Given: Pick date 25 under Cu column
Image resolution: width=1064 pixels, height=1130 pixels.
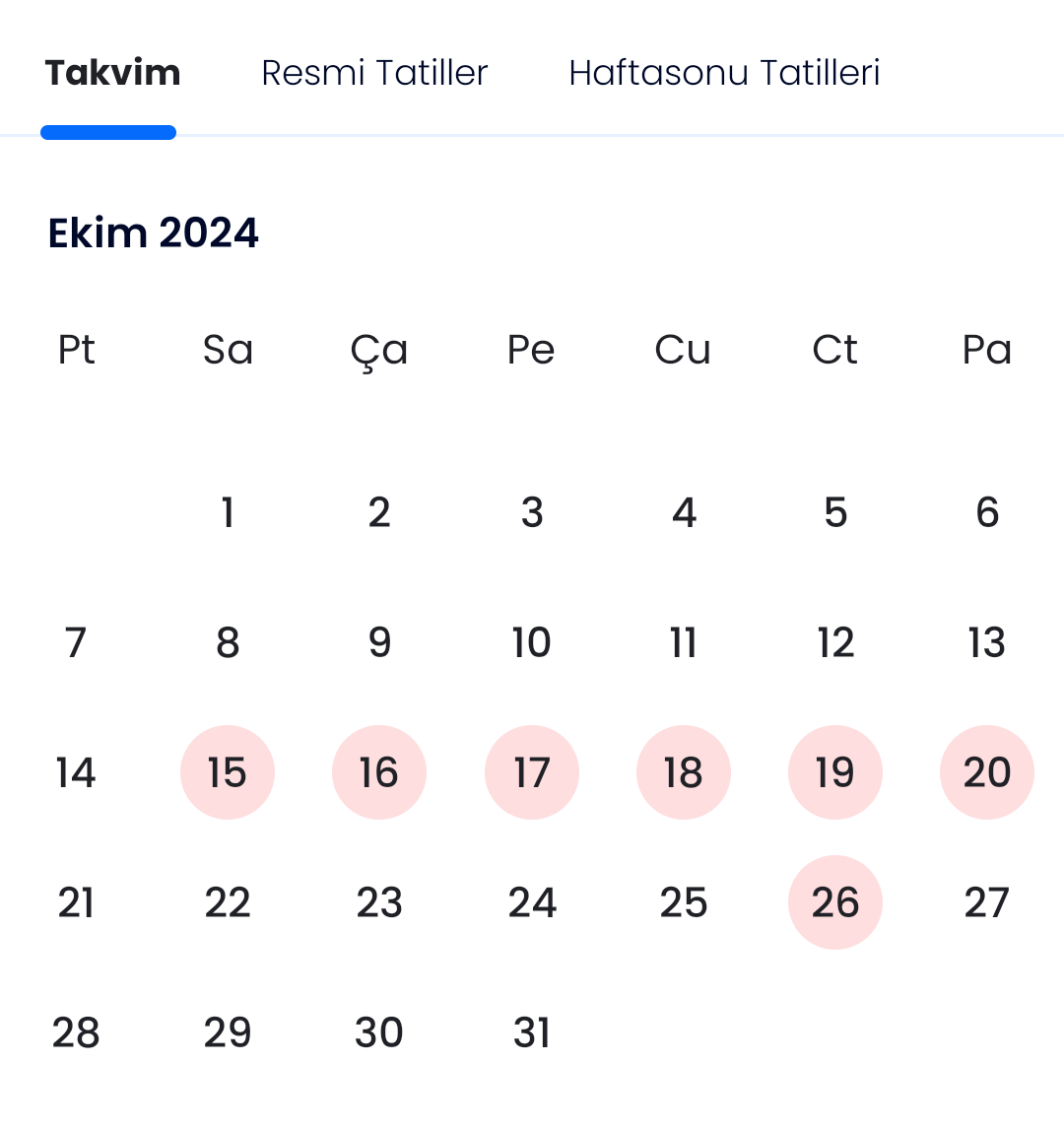Looking at the screenshot, I should [x=684, y=902].
